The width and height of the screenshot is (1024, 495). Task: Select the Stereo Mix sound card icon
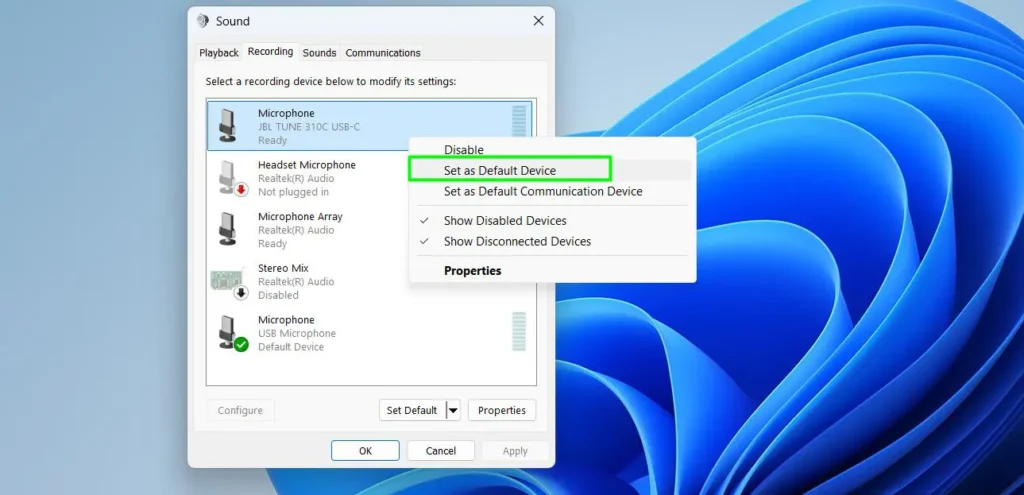(x=229, y=282)
